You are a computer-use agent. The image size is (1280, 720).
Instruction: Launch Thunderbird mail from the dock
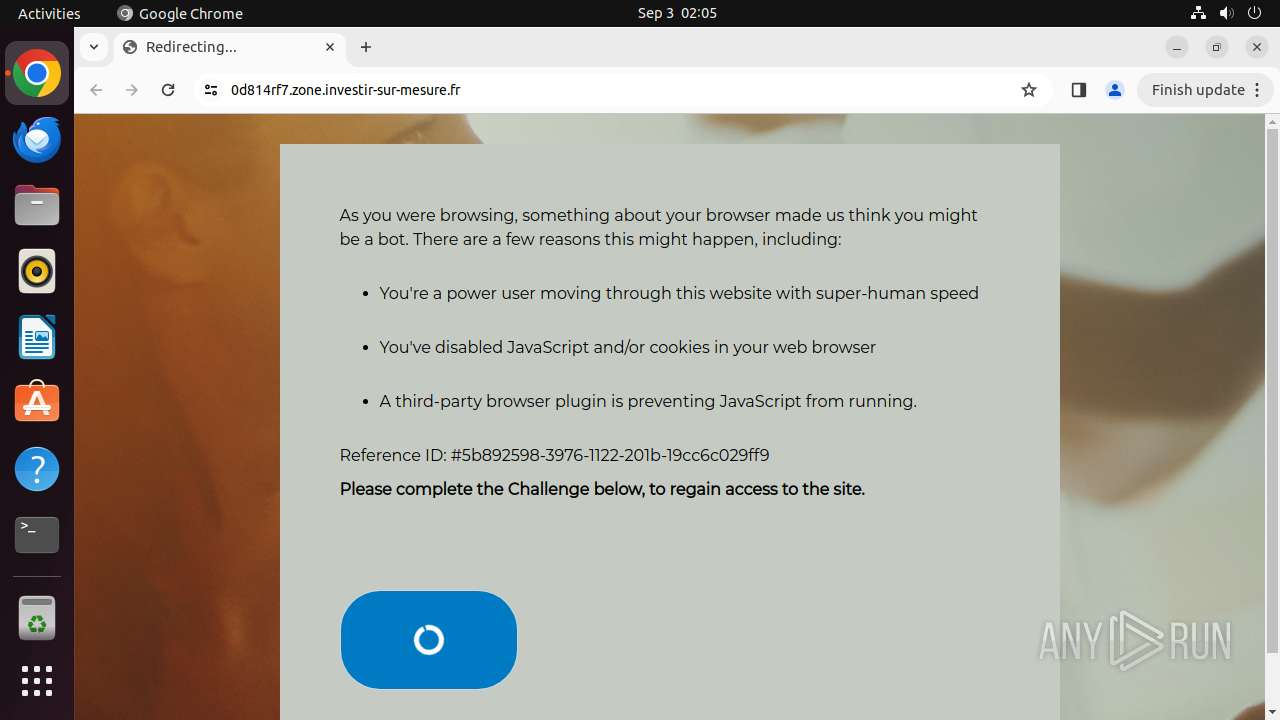[37, 140]
